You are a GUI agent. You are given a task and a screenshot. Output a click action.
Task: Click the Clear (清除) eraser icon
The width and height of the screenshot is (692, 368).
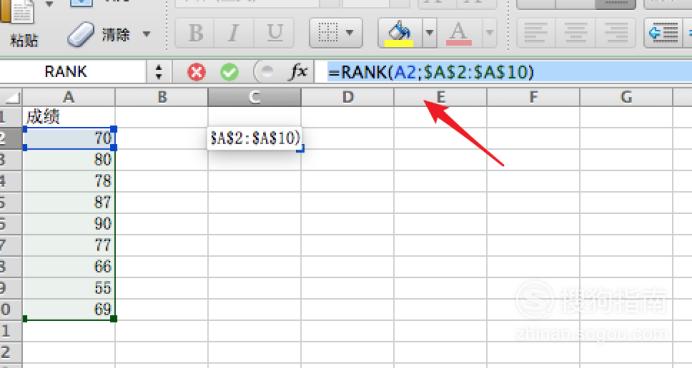click(81, 34)
